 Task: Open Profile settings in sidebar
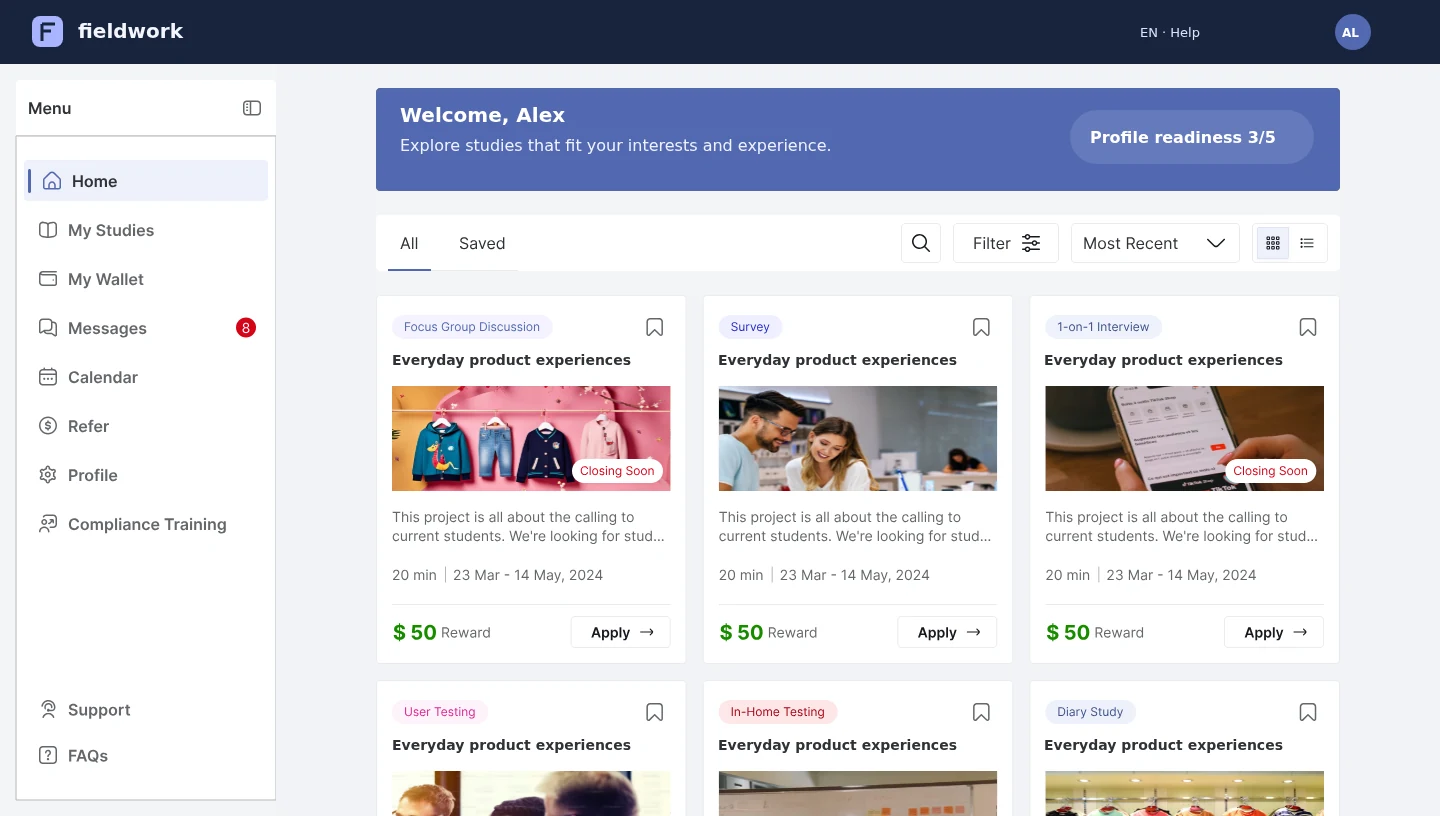coord(146,475)
